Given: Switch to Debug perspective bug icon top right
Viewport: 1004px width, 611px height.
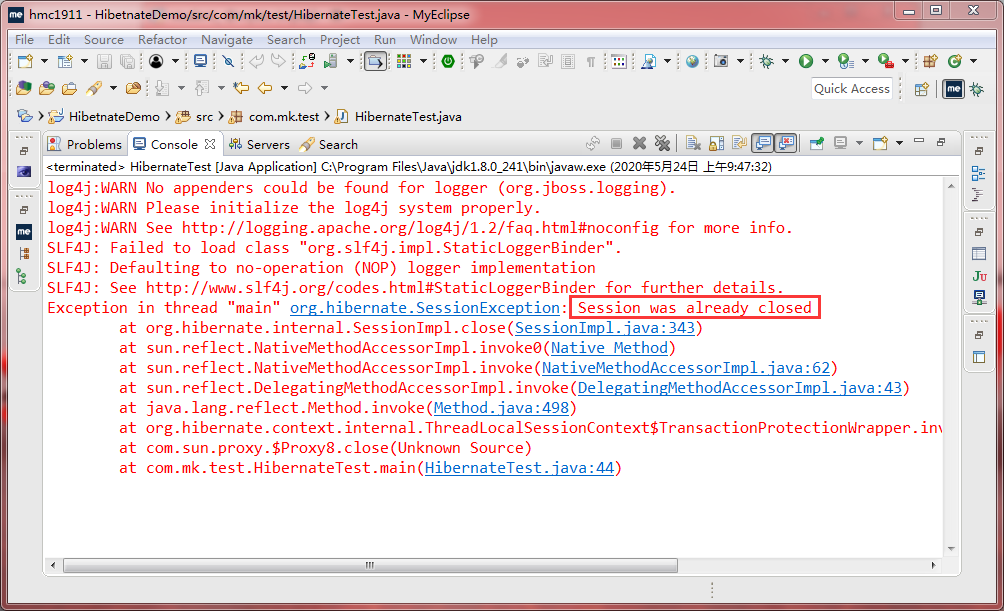Looking at the screenshot, I should point(977,89).
